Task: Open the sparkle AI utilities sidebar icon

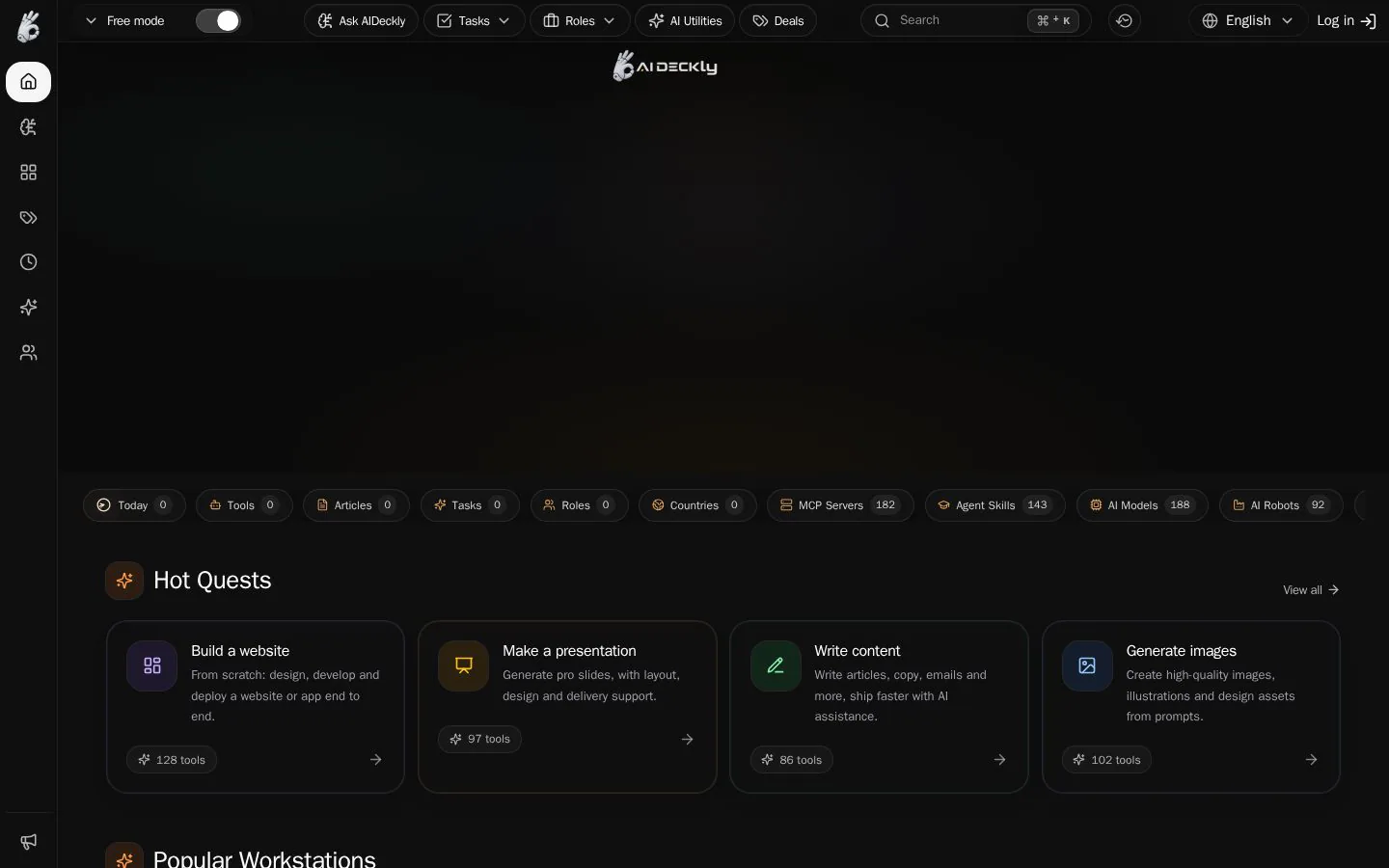Action: click(x=28, y=308)
